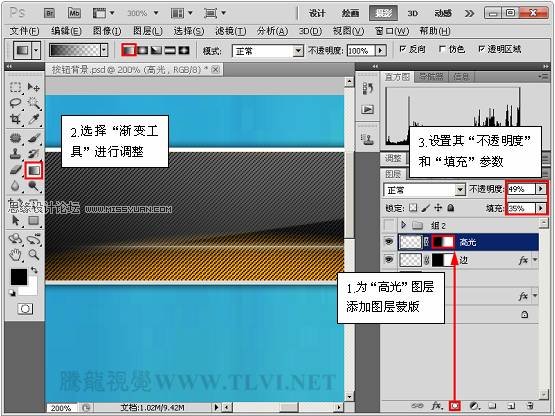
Task: Select the Zoom tool
Action: click(x=34, y=254)
